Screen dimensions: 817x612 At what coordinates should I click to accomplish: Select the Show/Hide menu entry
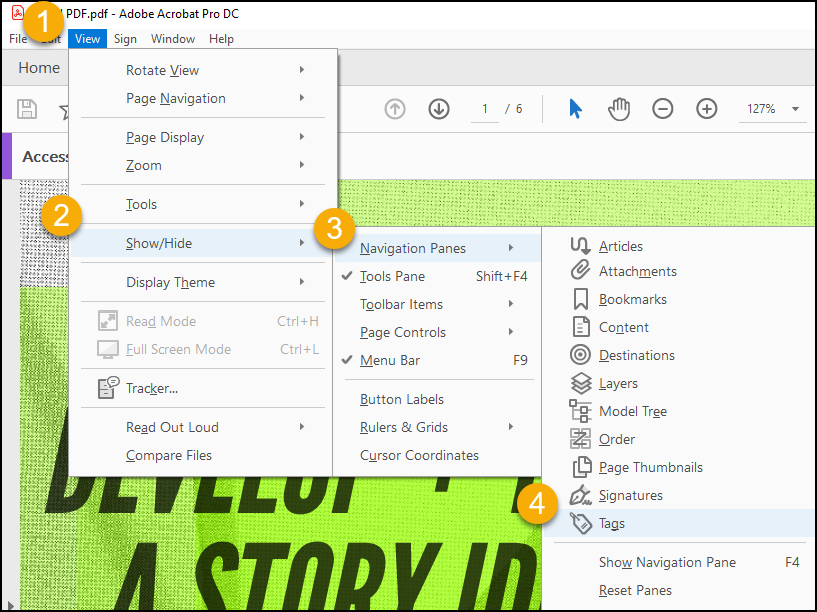201,243
